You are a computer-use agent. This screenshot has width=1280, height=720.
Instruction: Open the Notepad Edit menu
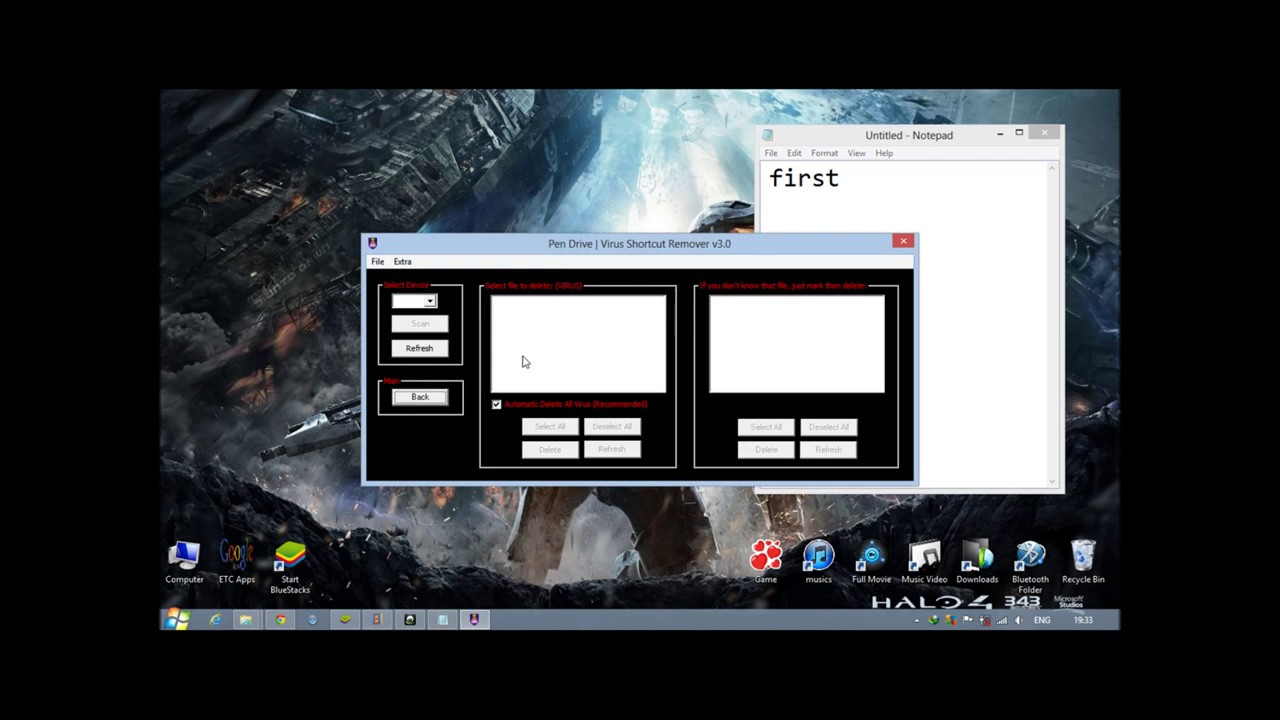click(794, 153)
